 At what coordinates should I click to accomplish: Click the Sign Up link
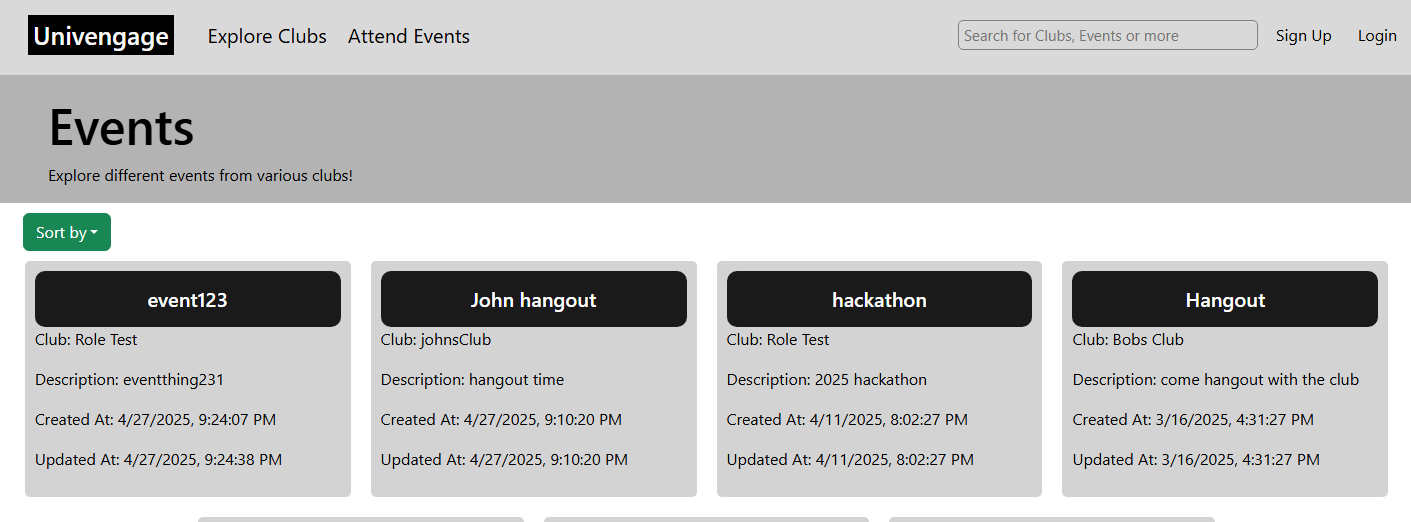click(x=1304, y=36)
